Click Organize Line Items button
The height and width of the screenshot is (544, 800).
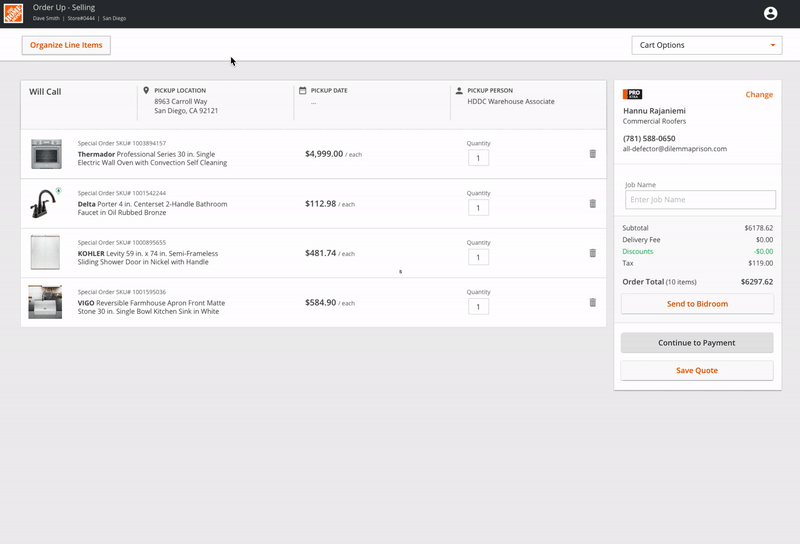[x=66, y=45]
